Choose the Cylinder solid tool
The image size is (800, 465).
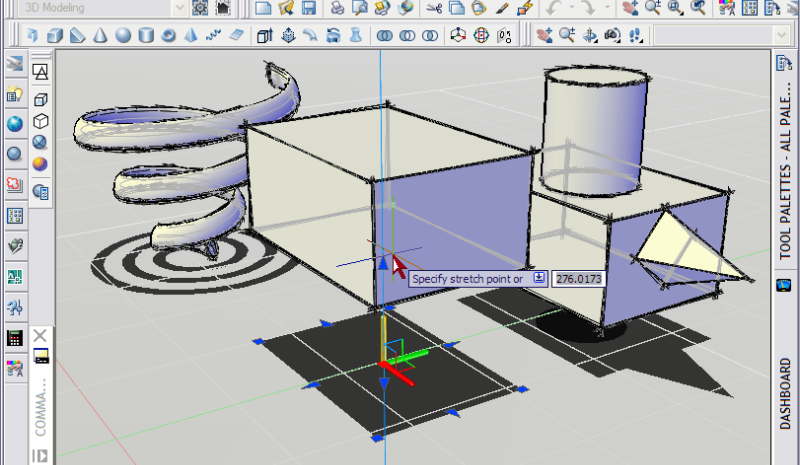tap(146, 36)
